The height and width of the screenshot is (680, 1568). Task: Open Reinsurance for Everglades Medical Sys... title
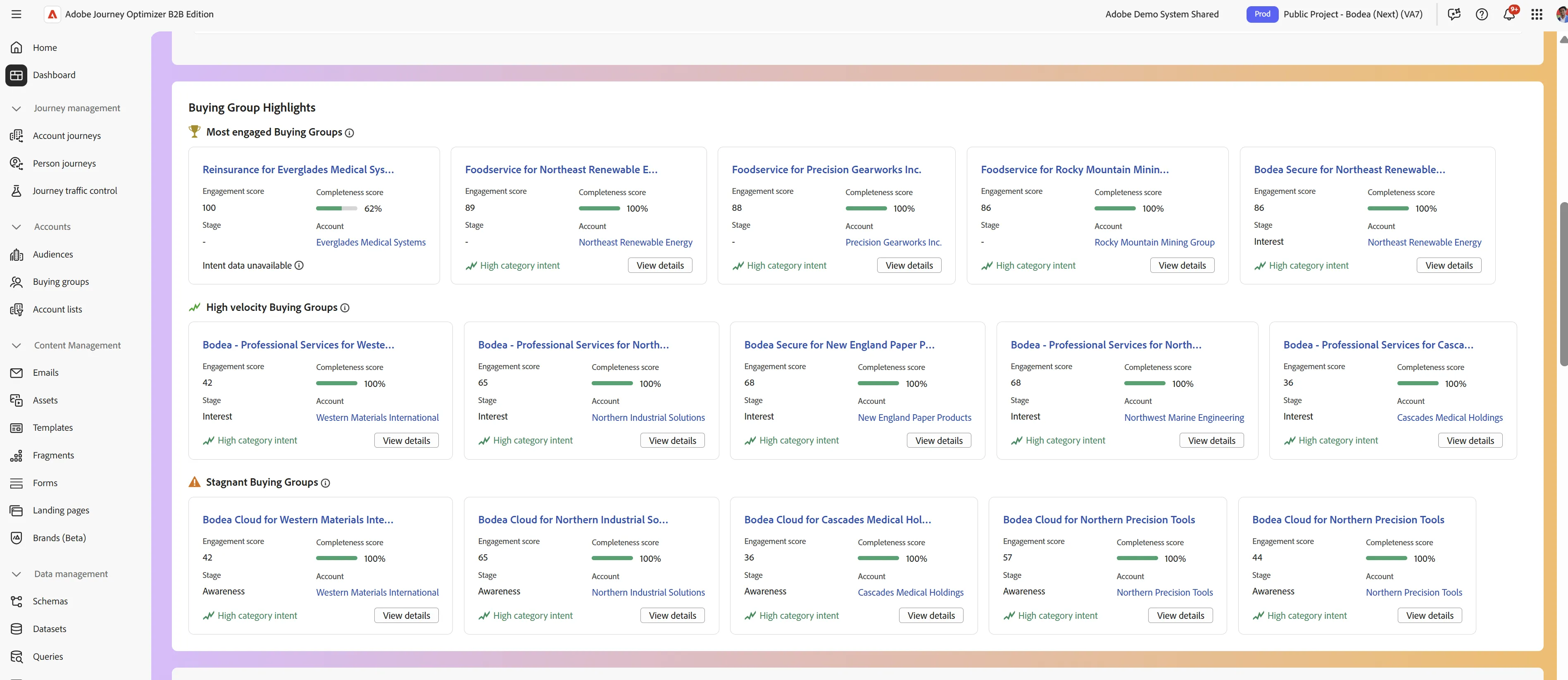pos(298,170)
